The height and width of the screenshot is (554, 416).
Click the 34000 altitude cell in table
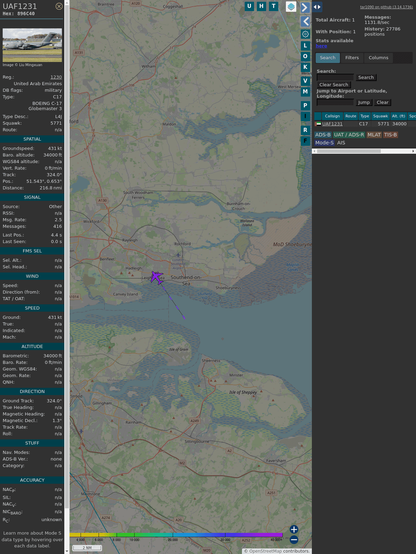point(399,124)
